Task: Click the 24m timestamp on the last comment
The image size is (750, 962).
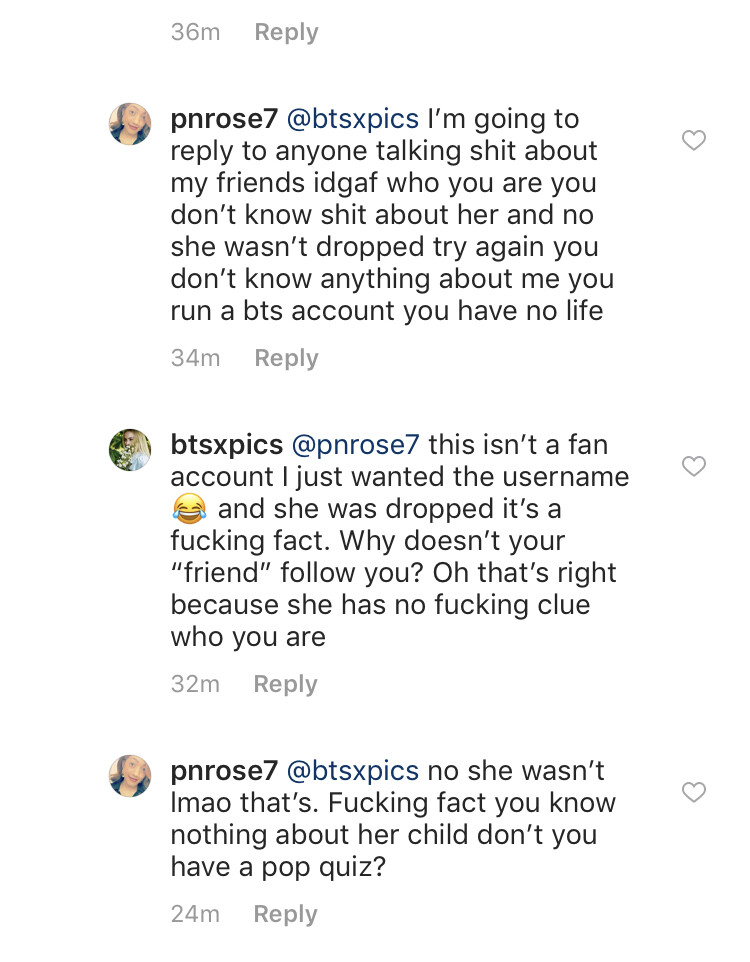Action: pos(195,914)
